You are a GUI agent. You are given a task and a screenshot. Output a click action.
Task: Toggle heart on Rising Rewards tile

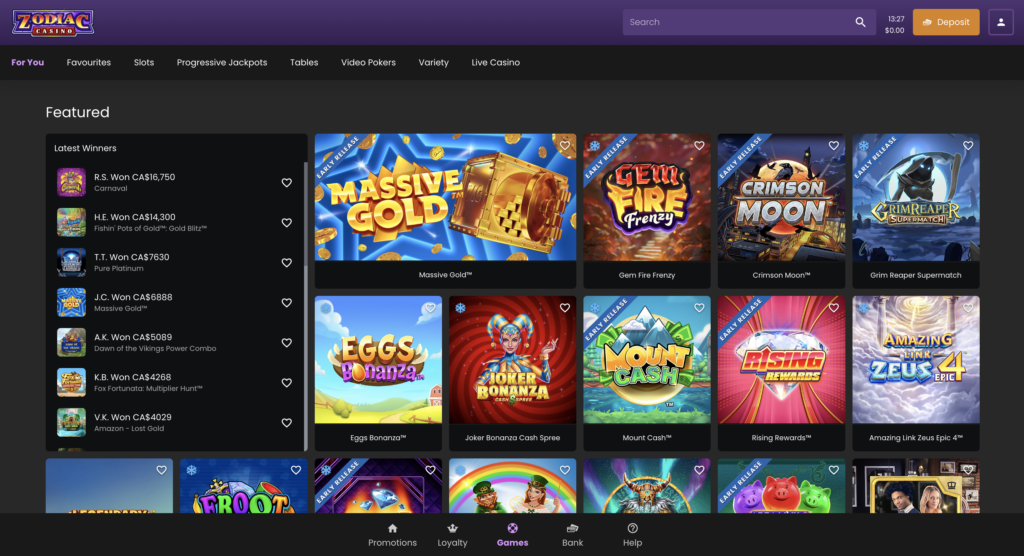point(834,308)
